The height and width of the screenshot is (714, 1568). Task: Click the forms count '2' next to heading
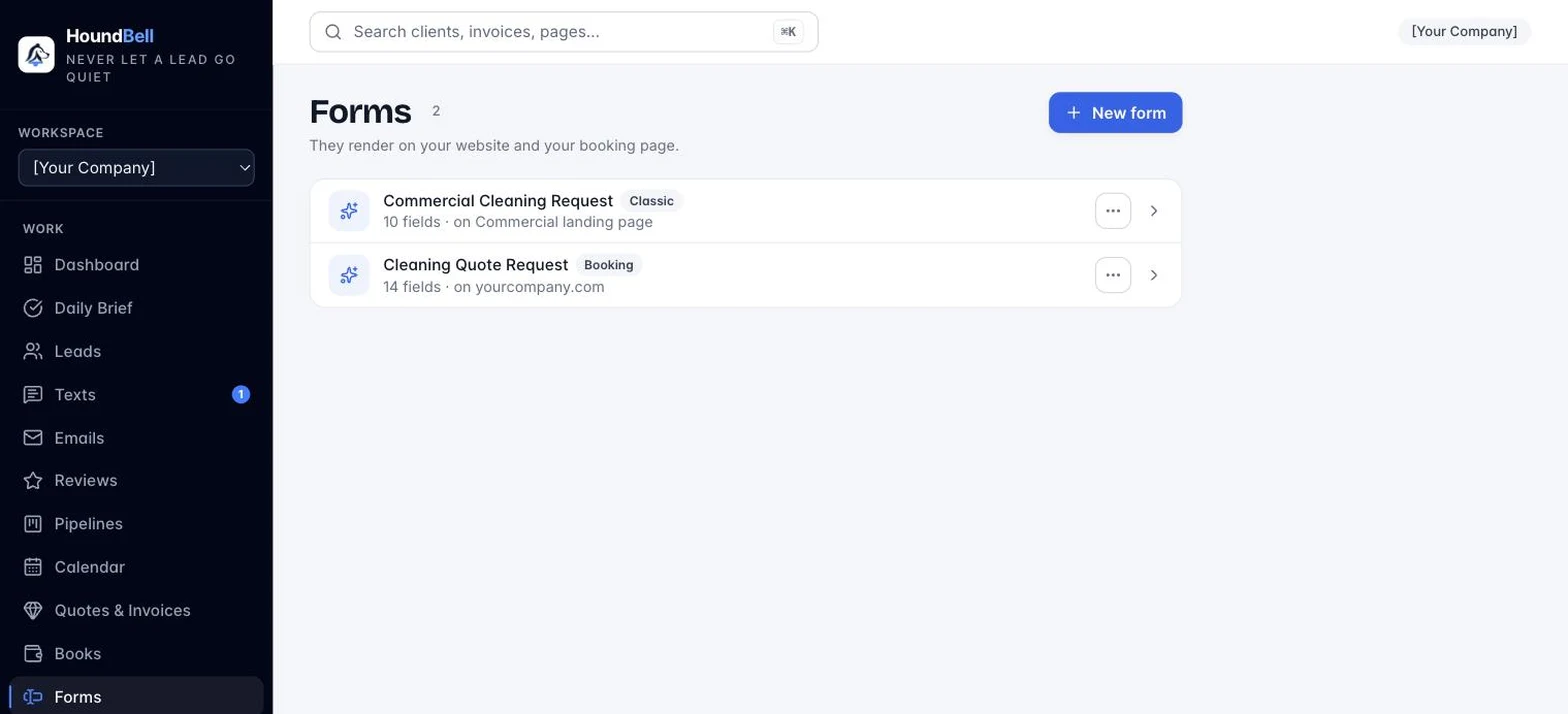point(436,111)
